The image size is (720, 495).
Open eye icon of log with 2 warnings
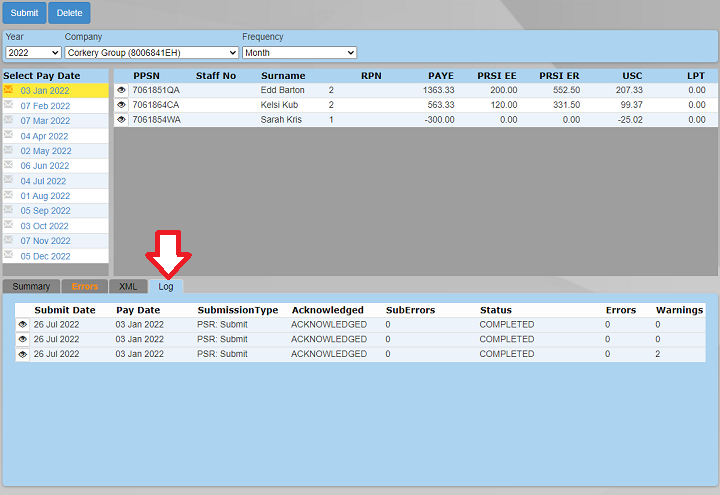[x=23, y=354]
